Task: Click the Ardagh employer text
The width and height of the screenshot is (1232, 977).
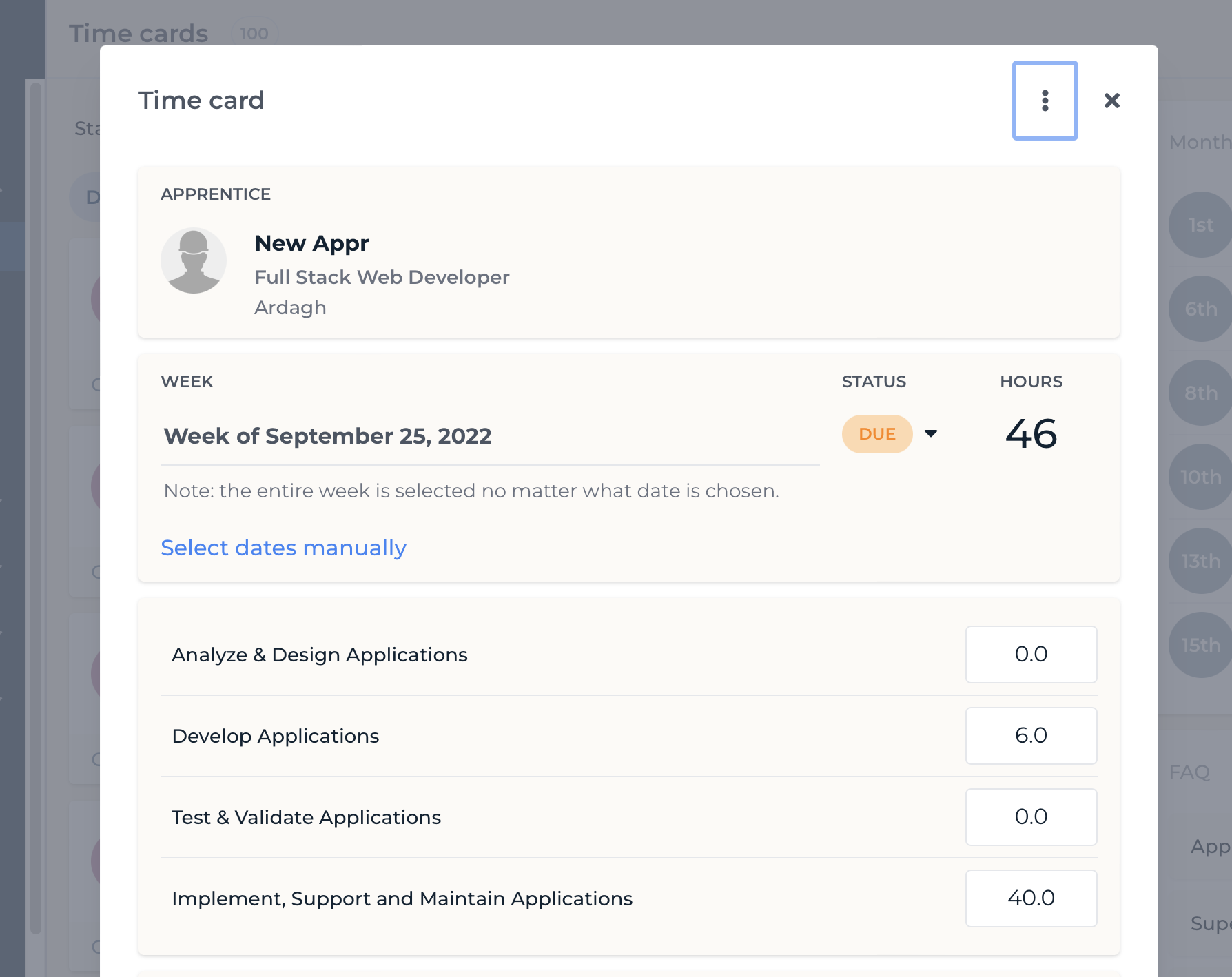Action: click(290, 307)
